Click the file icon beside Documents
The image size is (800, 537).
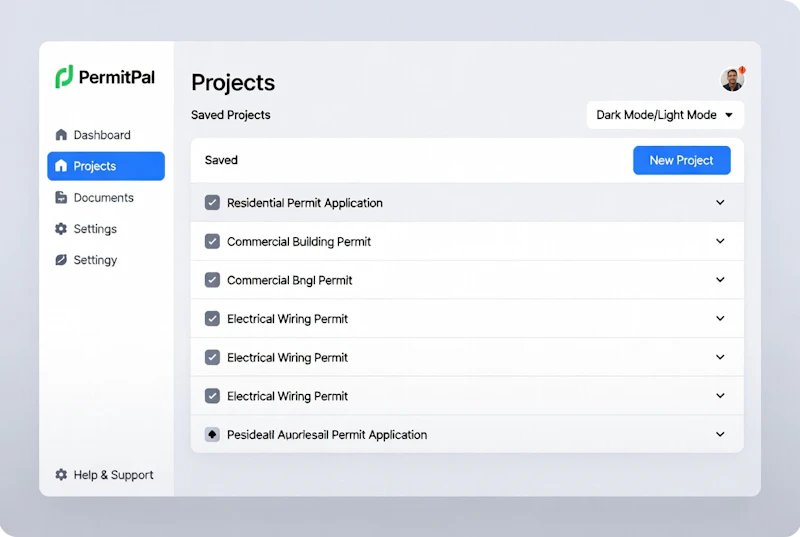tap(61, 197)
